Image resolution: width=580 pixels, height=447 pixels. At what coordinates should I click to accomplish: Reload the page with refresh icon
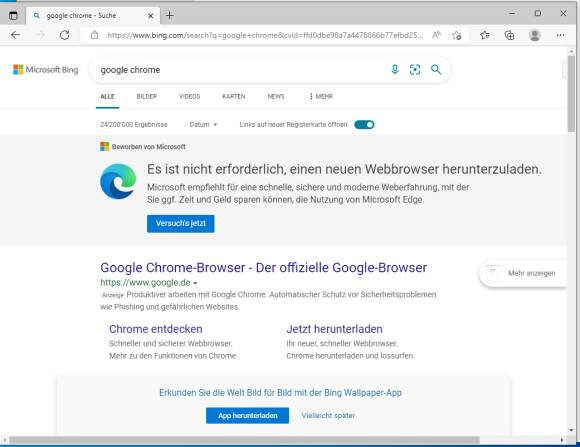tap(64, 35)
